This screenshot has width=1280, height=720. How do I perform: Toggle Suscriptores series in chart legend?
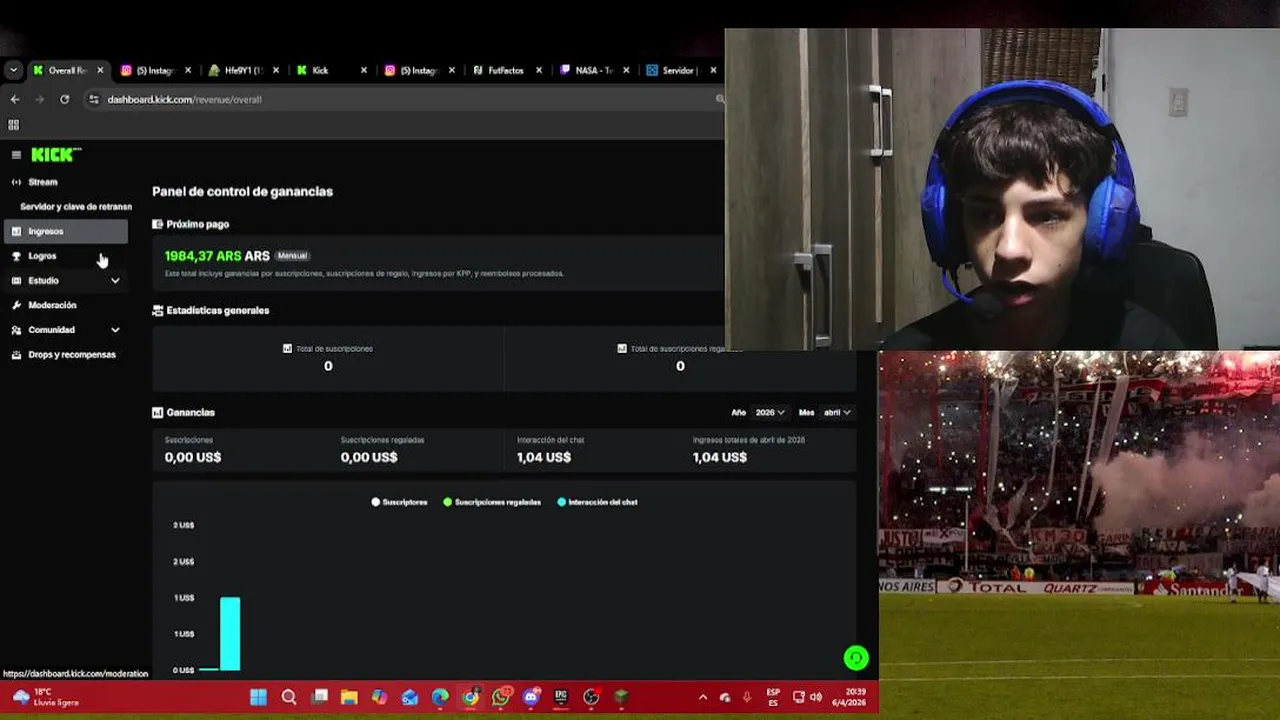tap(400, 502)
